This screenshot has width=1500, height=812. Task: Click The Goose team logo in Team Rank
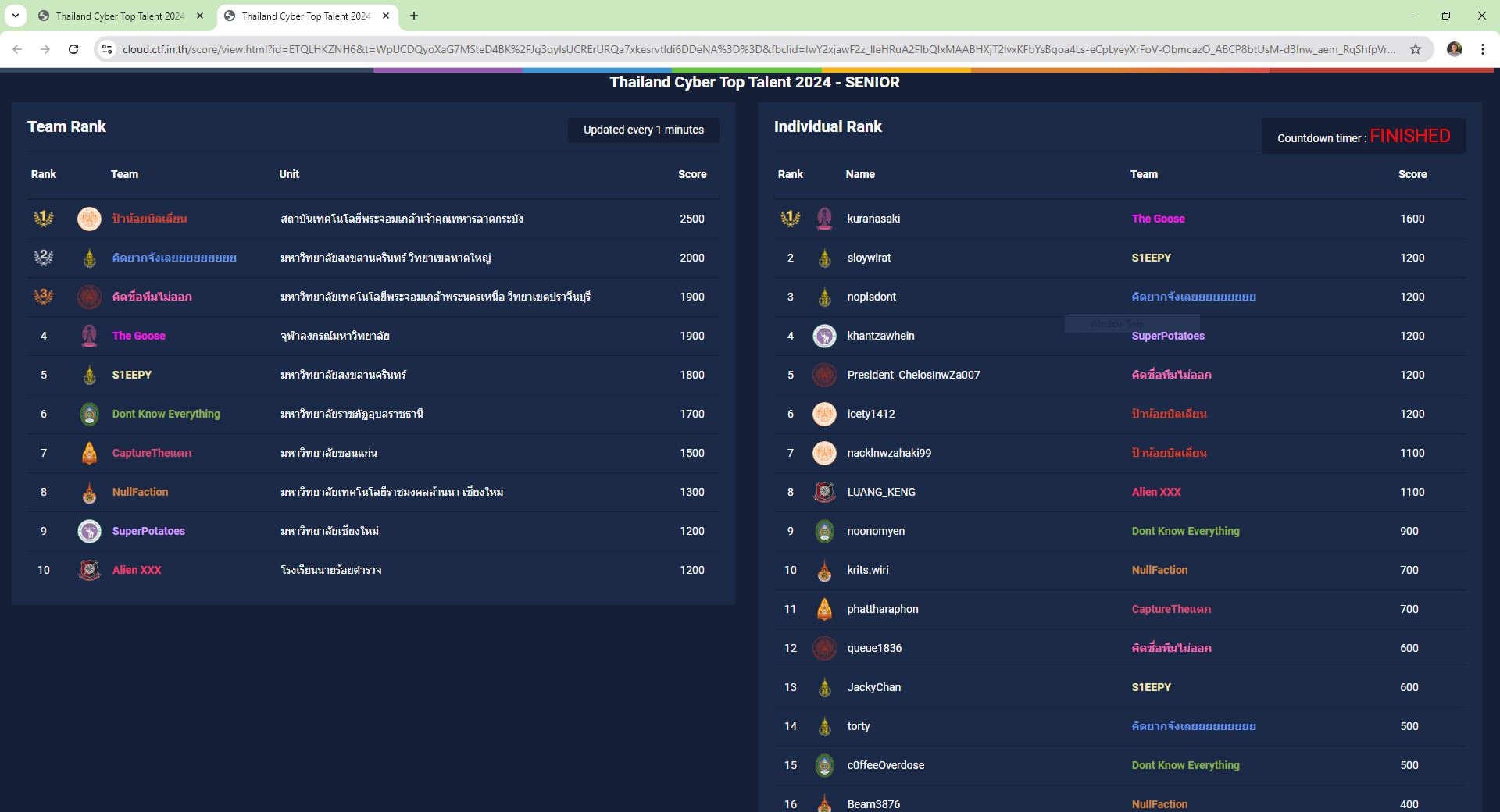pyautogui.click(x=89, y=336)
